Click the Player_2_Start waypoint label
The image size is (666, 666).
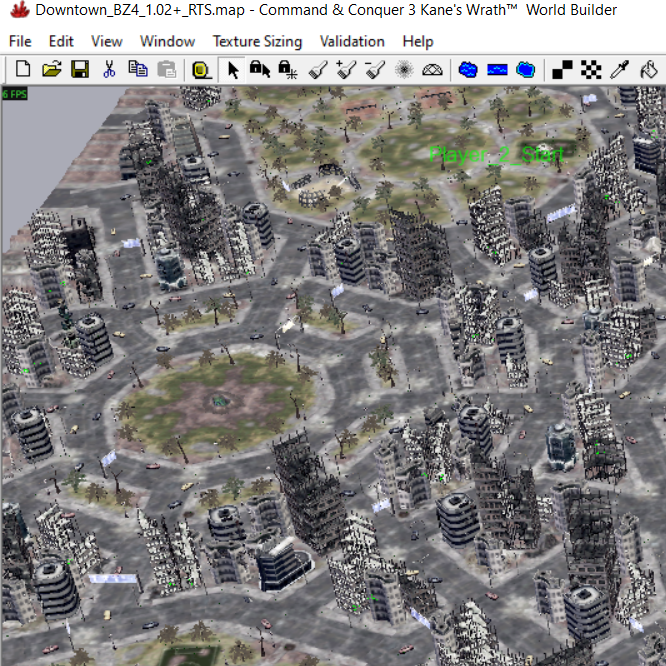coord(497,155)
